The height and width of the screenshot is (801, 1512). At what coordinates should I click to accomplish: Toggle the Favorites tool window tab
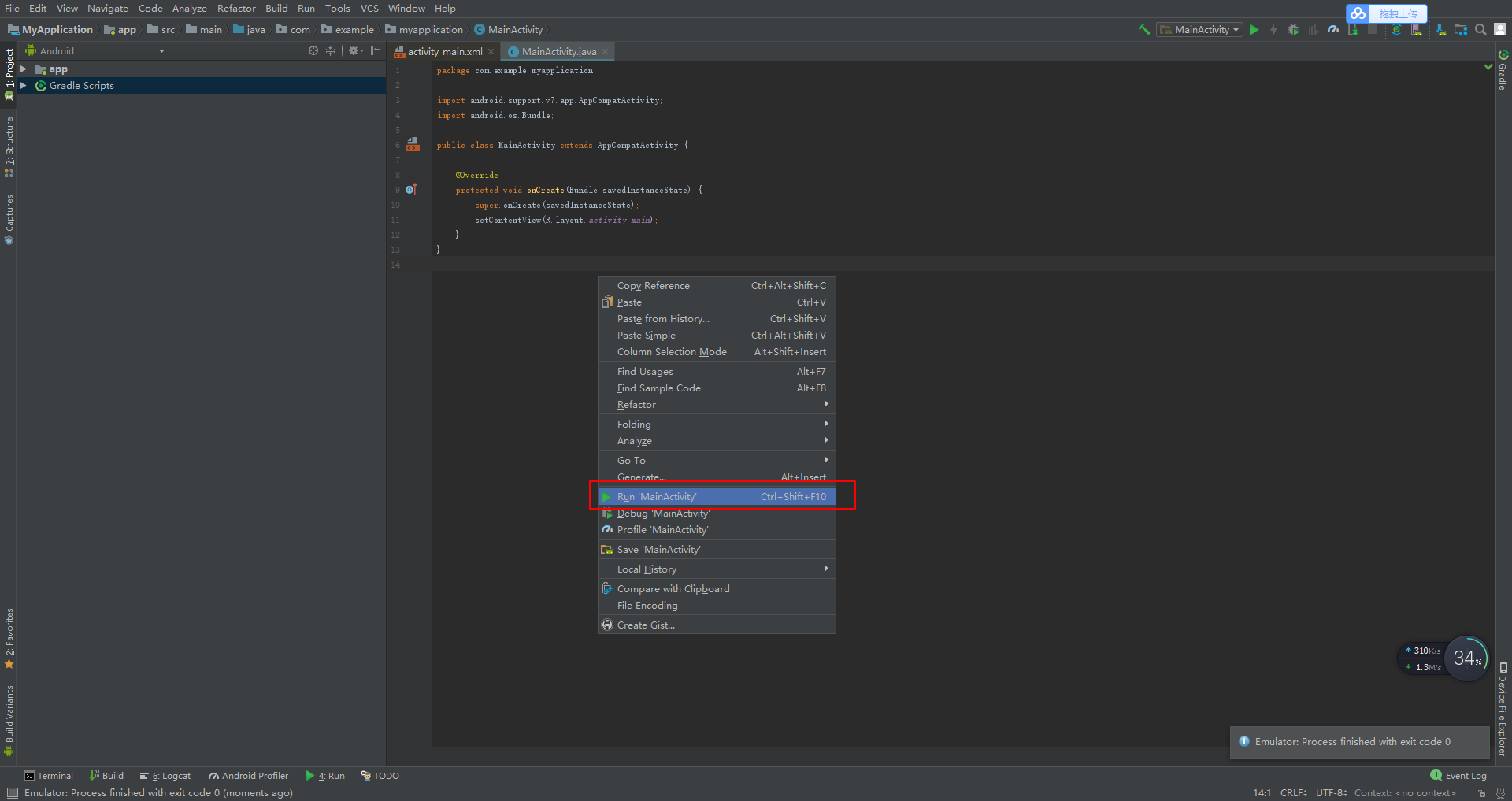point(9,638)
